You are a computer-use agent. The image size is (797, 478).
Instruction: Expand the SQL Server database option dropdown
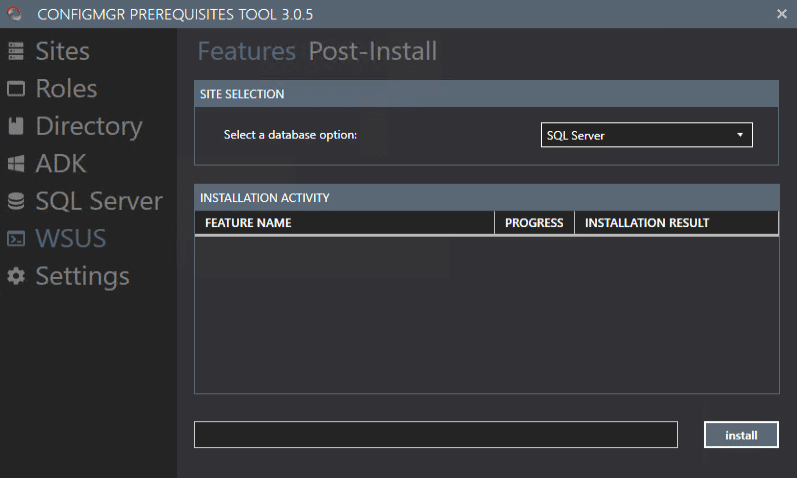pos(645,135)
